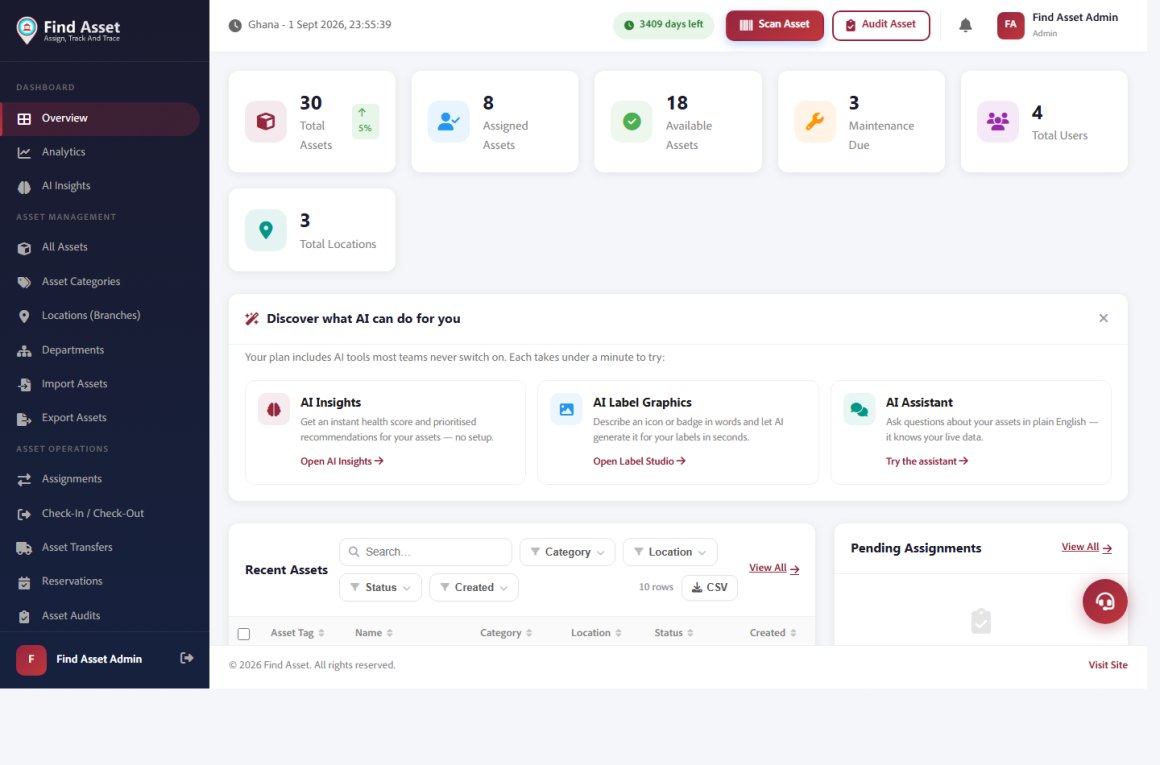Go to Assignments in sidebar
Screen dimensions: 1160x765
point(100,479)
